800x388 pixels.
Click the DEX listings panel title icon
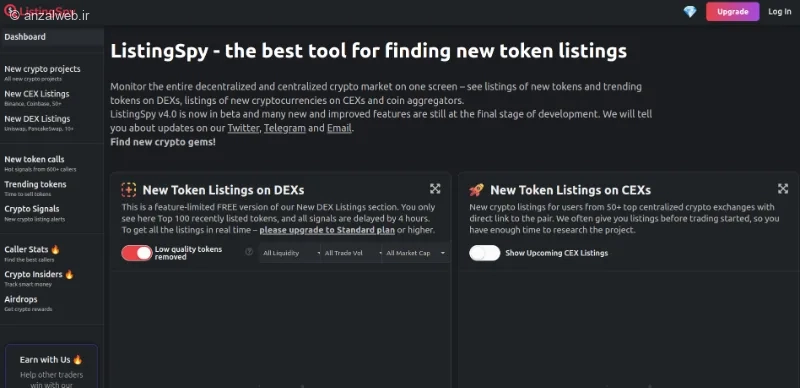(129, 190)
